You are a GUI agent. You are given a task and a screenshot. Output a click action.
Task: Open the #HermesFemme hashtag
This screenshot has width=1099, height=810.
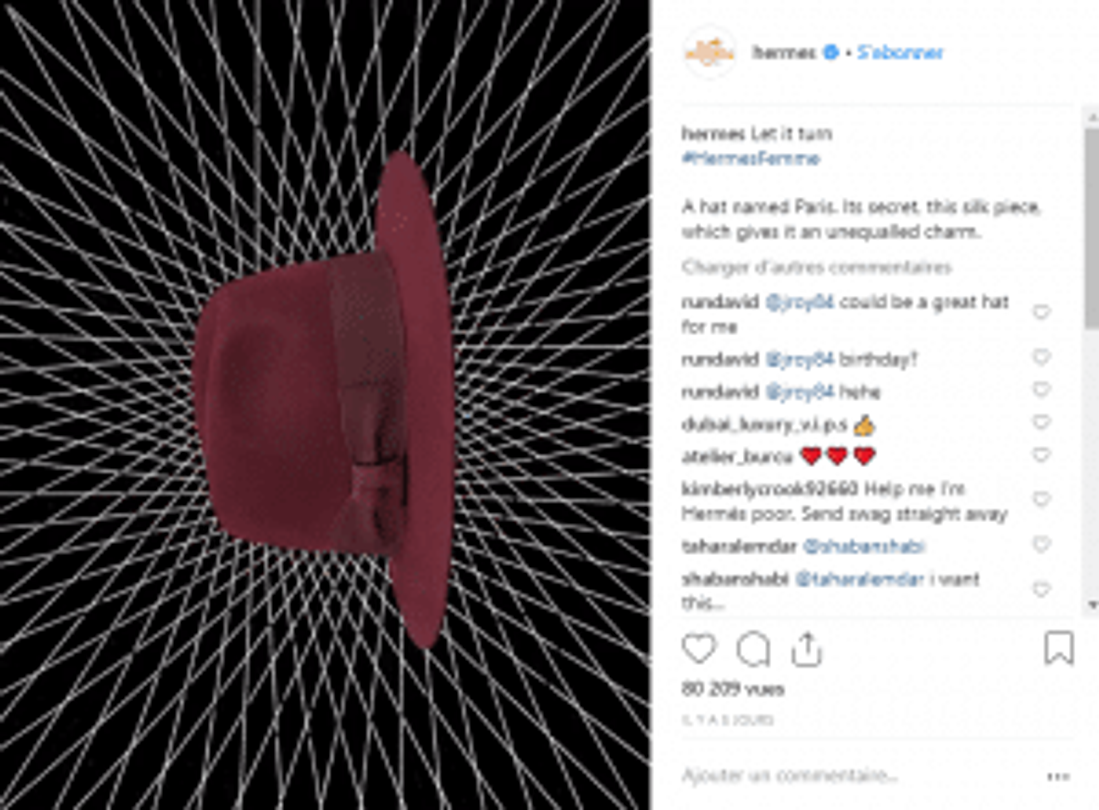click(x=750, y=158)
